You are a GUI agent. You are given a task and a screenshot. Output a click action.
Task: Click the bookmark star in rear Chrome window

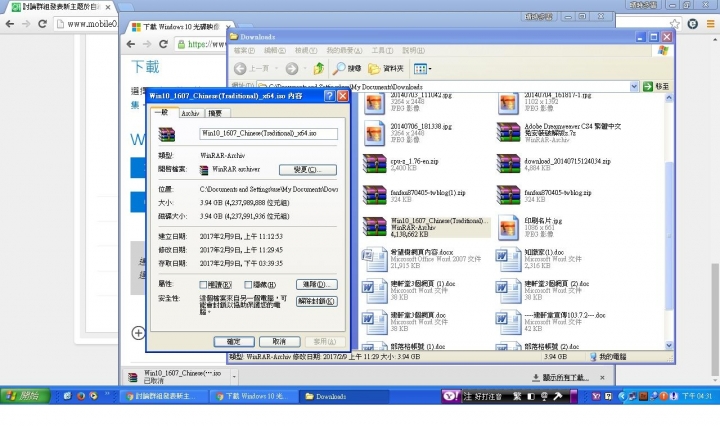(674, 24)
